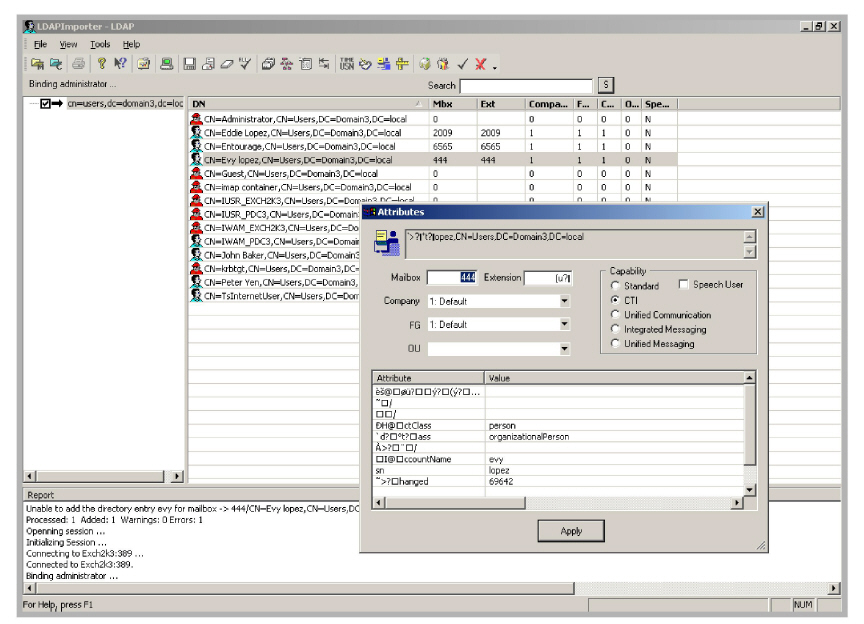The image size is (864, 624).
Task: Sort by the DN column header
Action: [308, 104]
